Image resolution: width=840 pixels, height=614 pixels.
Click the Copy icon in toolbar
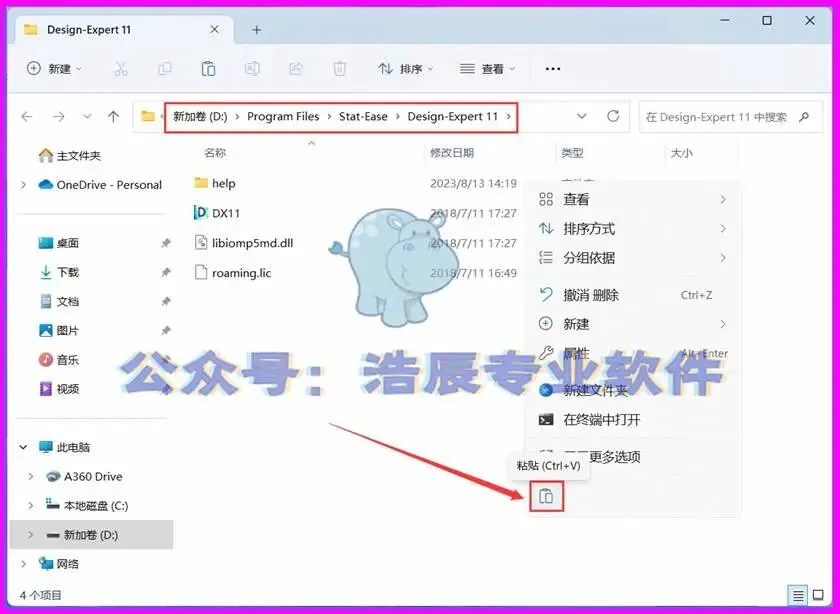(164, 69)
